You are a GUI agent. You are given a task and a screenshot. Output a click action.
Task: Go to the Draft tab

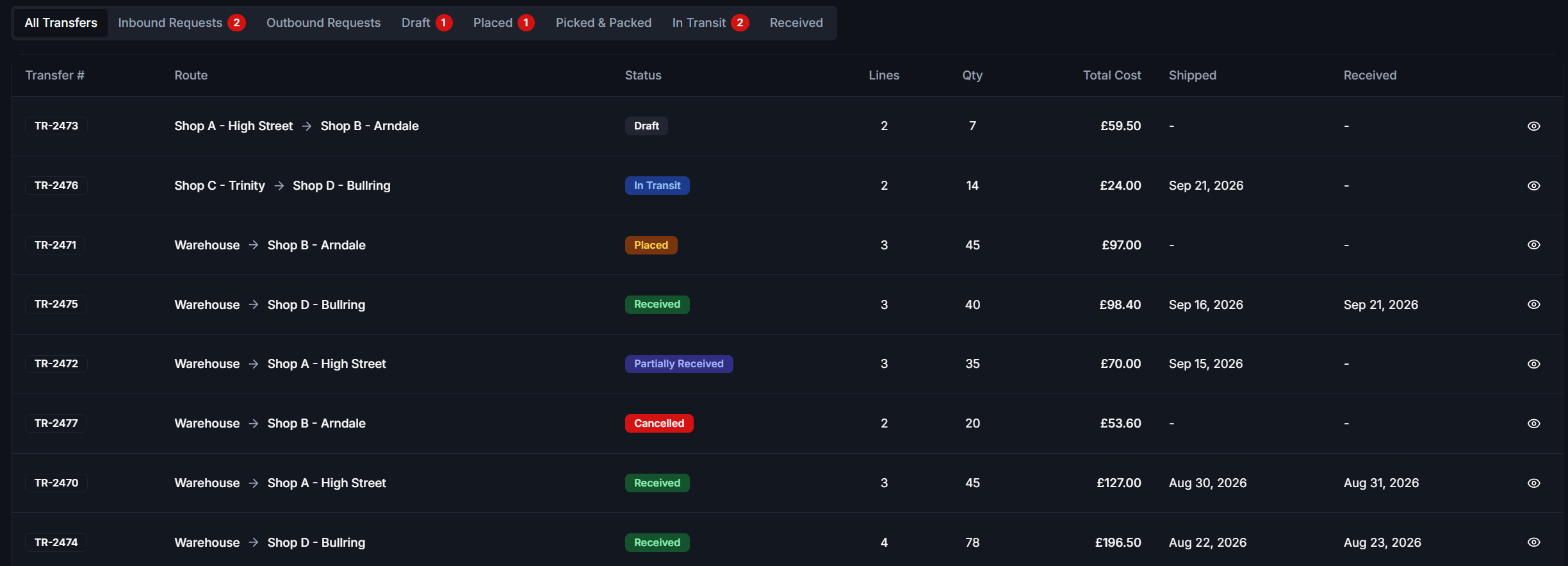427,23
